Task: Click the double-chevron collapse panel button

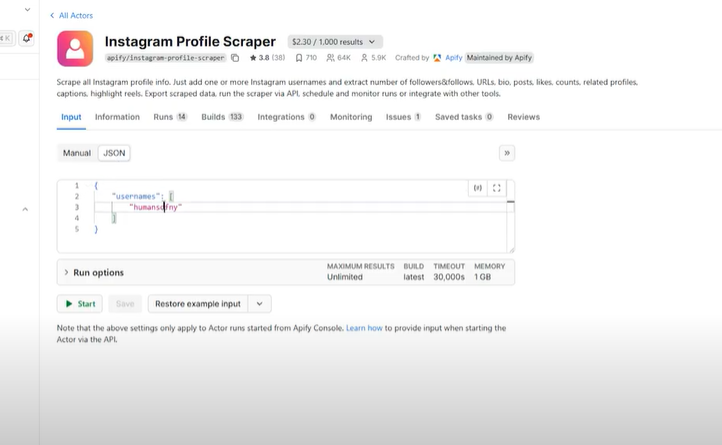Action: 507,153
